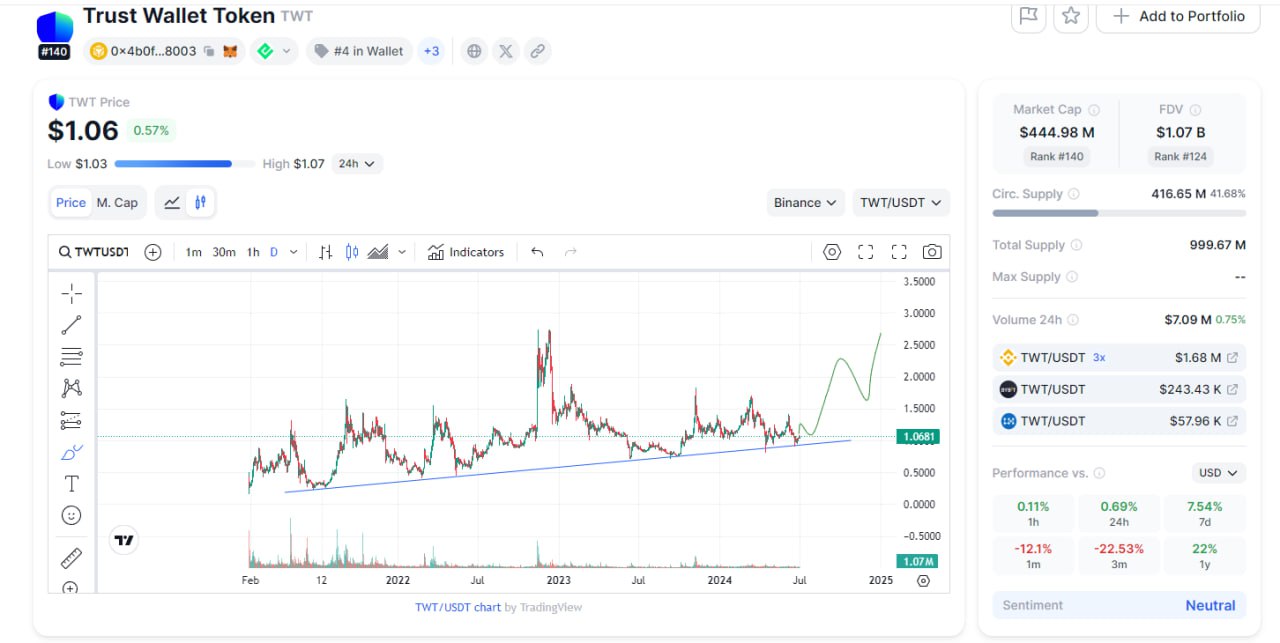Click the TradingView logo on chart
This screenshot has width=1280, height=643.
click(x=124, y=540)
